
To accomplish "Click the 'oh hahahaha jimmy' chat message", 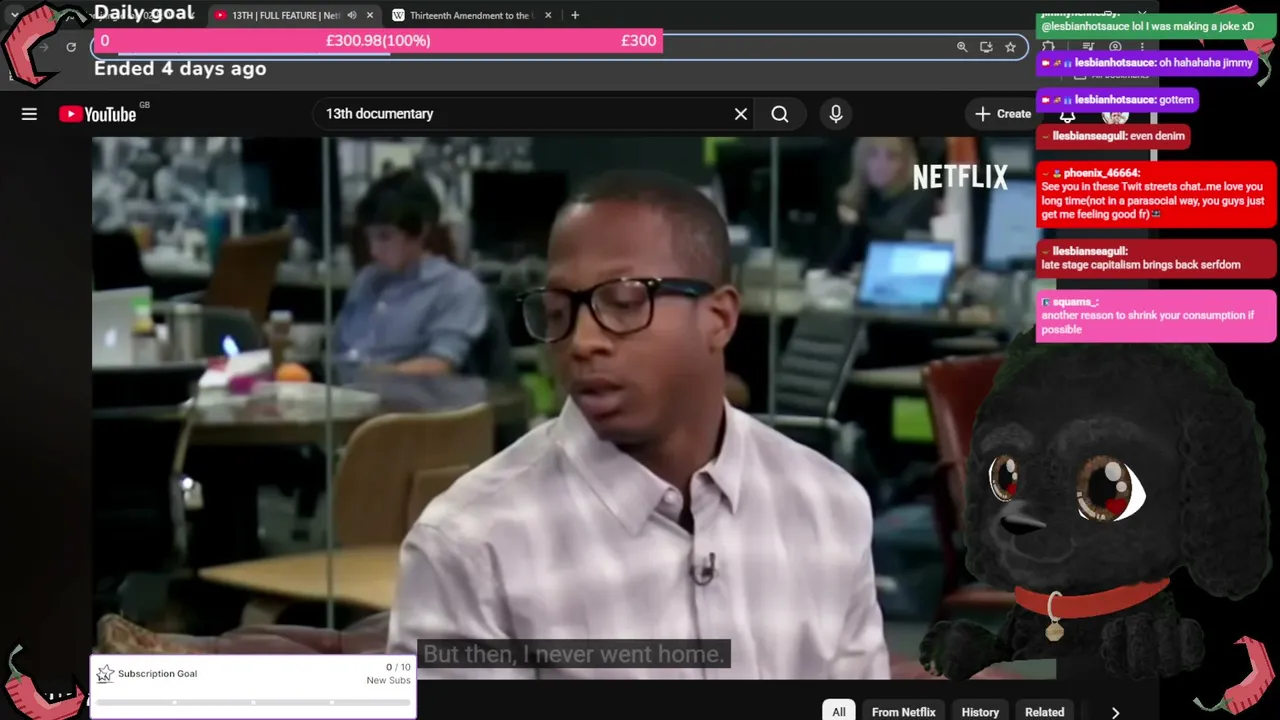I will [1146, 63].
